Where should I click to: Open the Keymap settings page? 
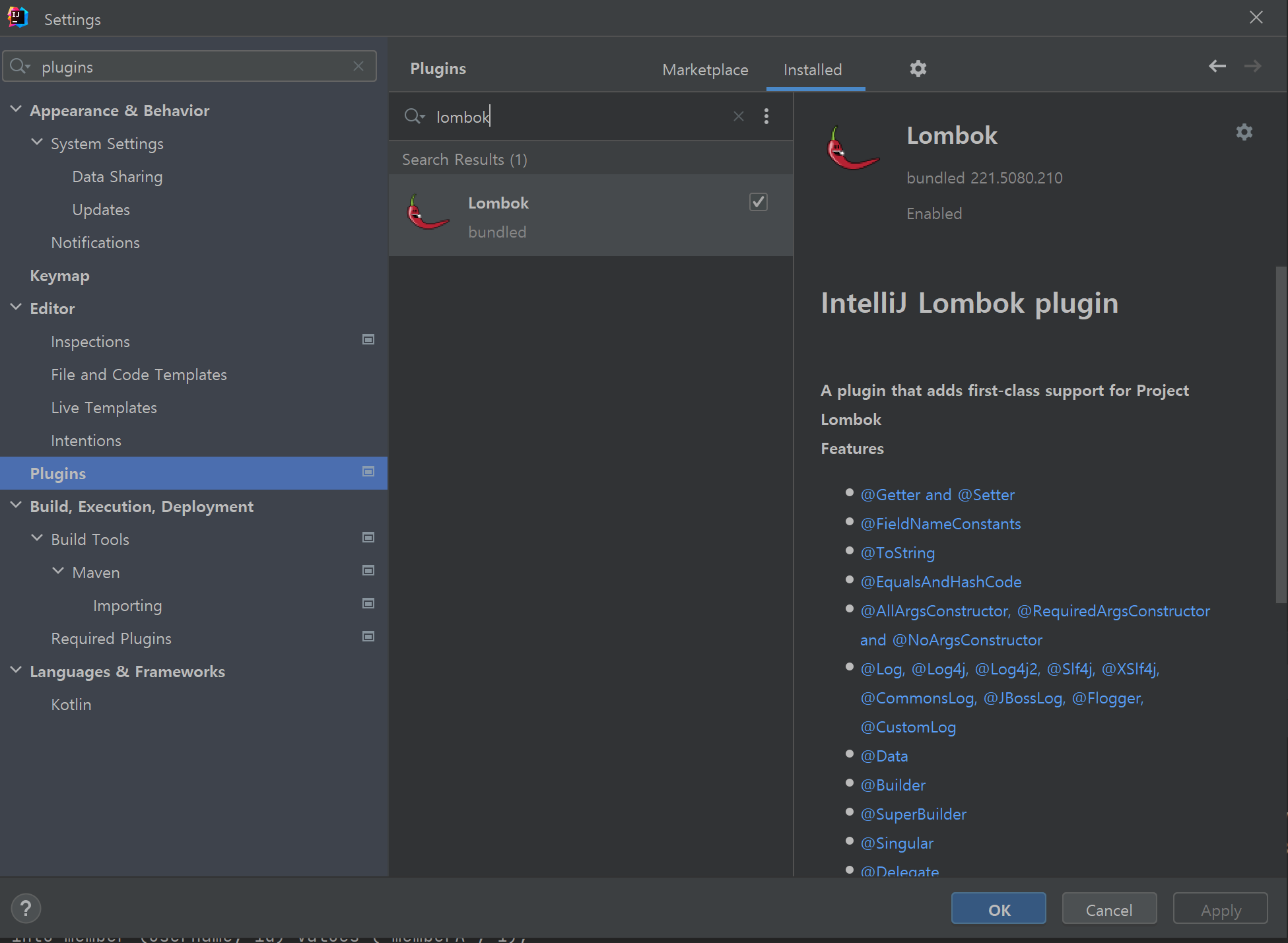point(59,276)
